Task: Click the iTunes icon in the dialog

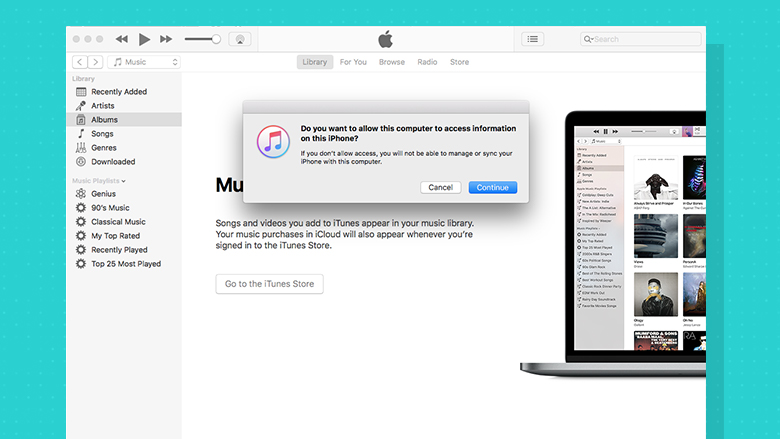Action: (x=273, y=142)
